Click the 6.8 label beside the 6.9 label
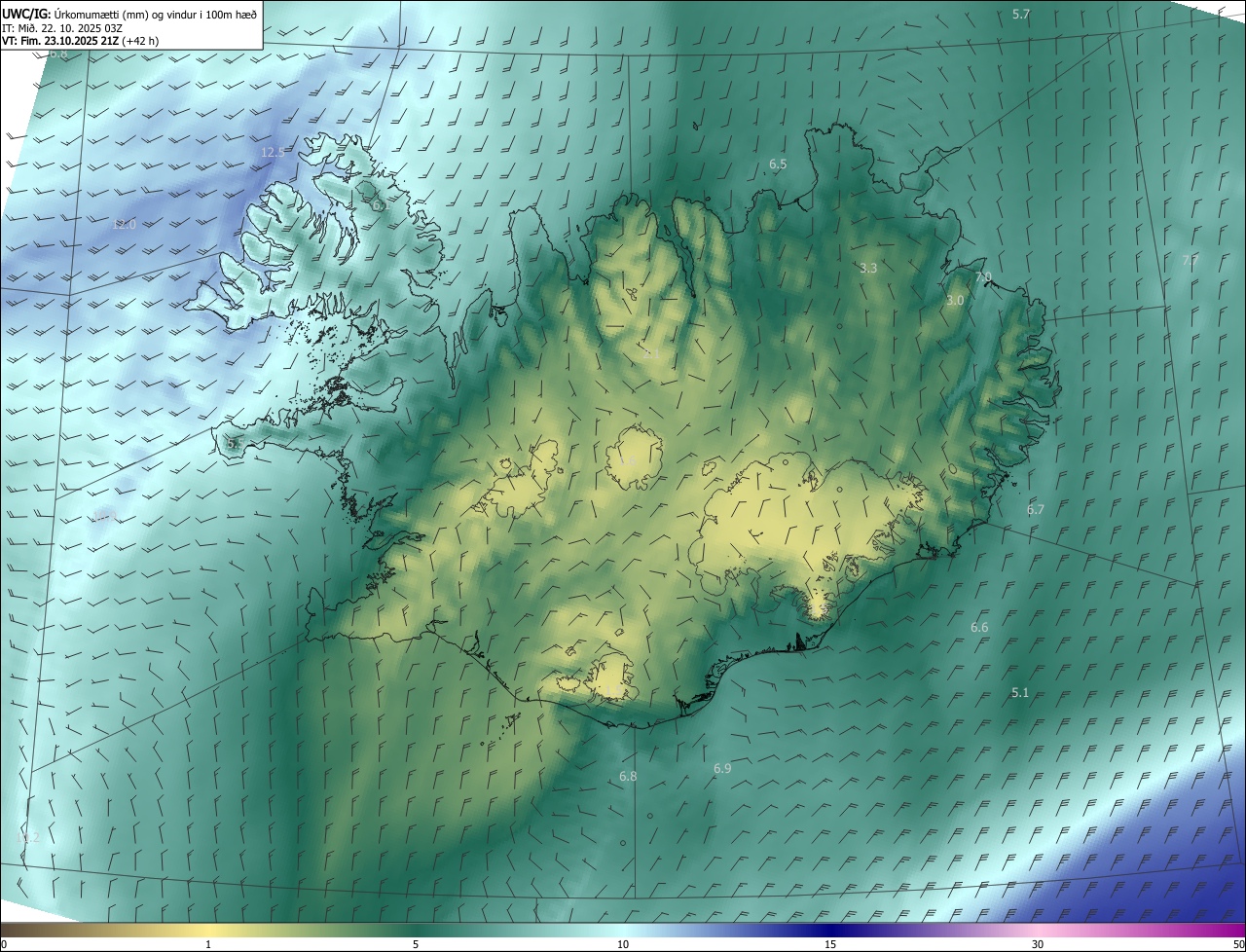 628,776
